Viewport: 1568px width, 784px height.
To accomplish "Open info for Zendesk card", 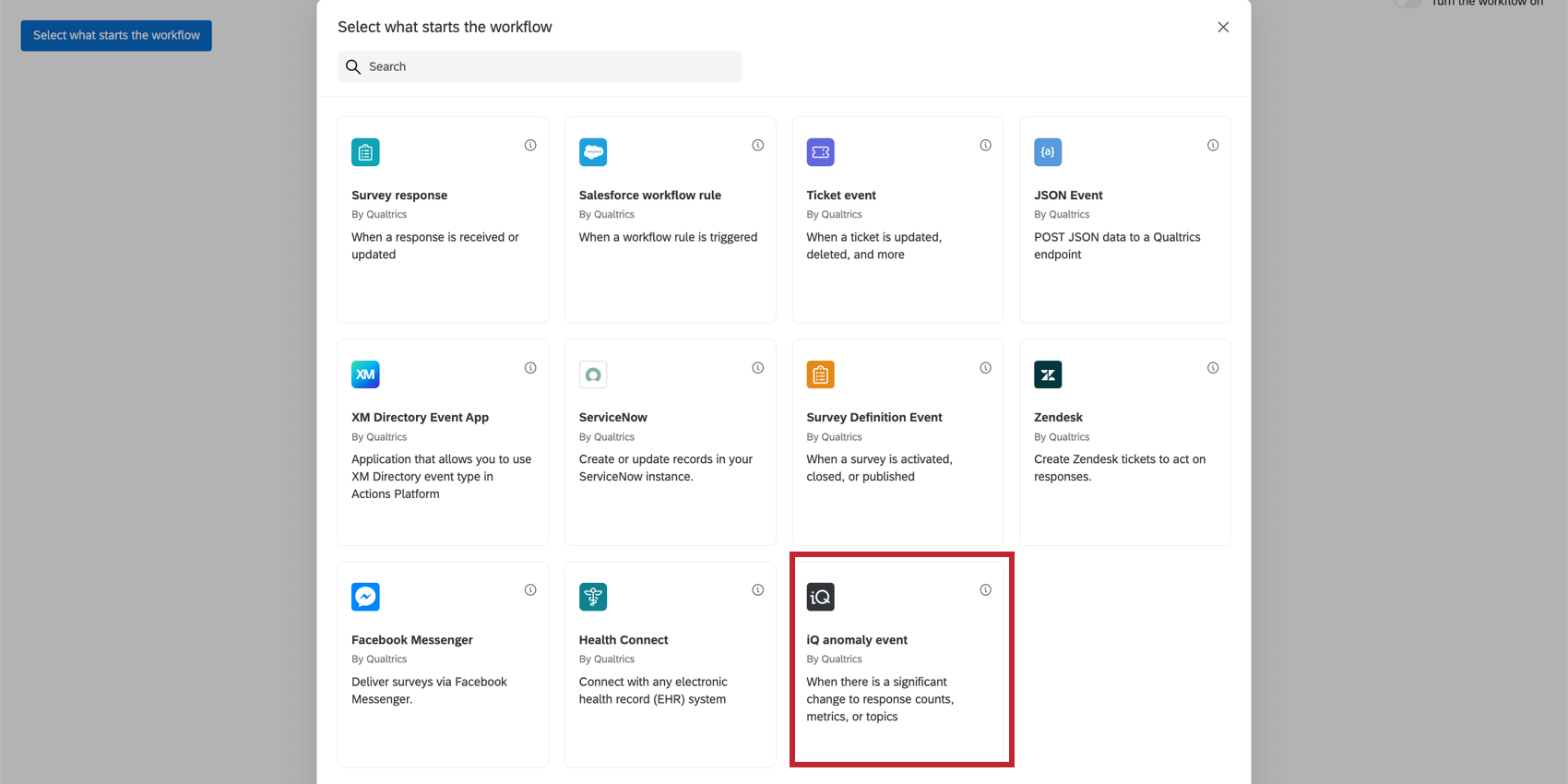I will click(x=1213, y=368).
